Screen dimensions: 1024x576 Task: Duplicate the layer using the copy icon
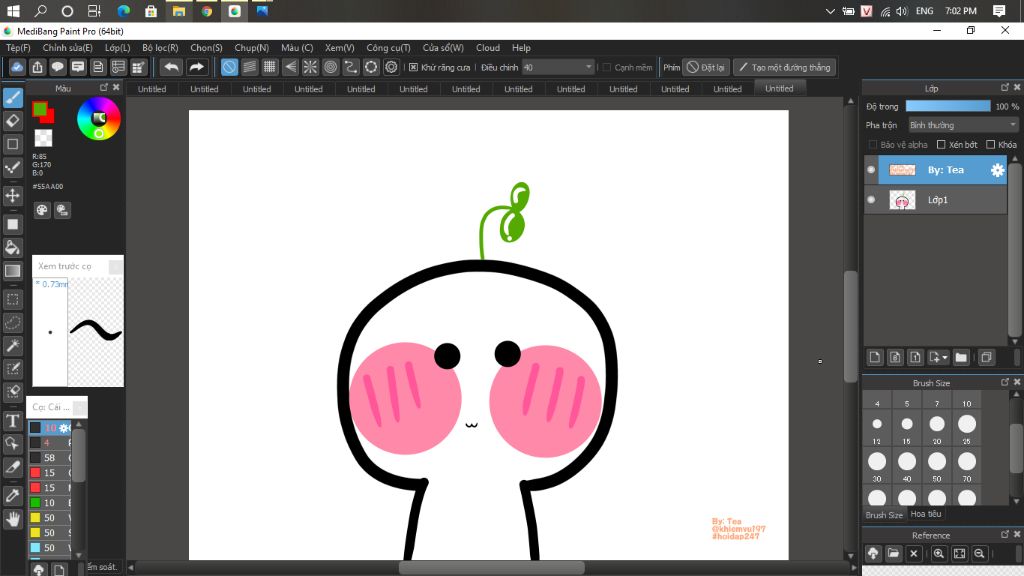[986, 357]
